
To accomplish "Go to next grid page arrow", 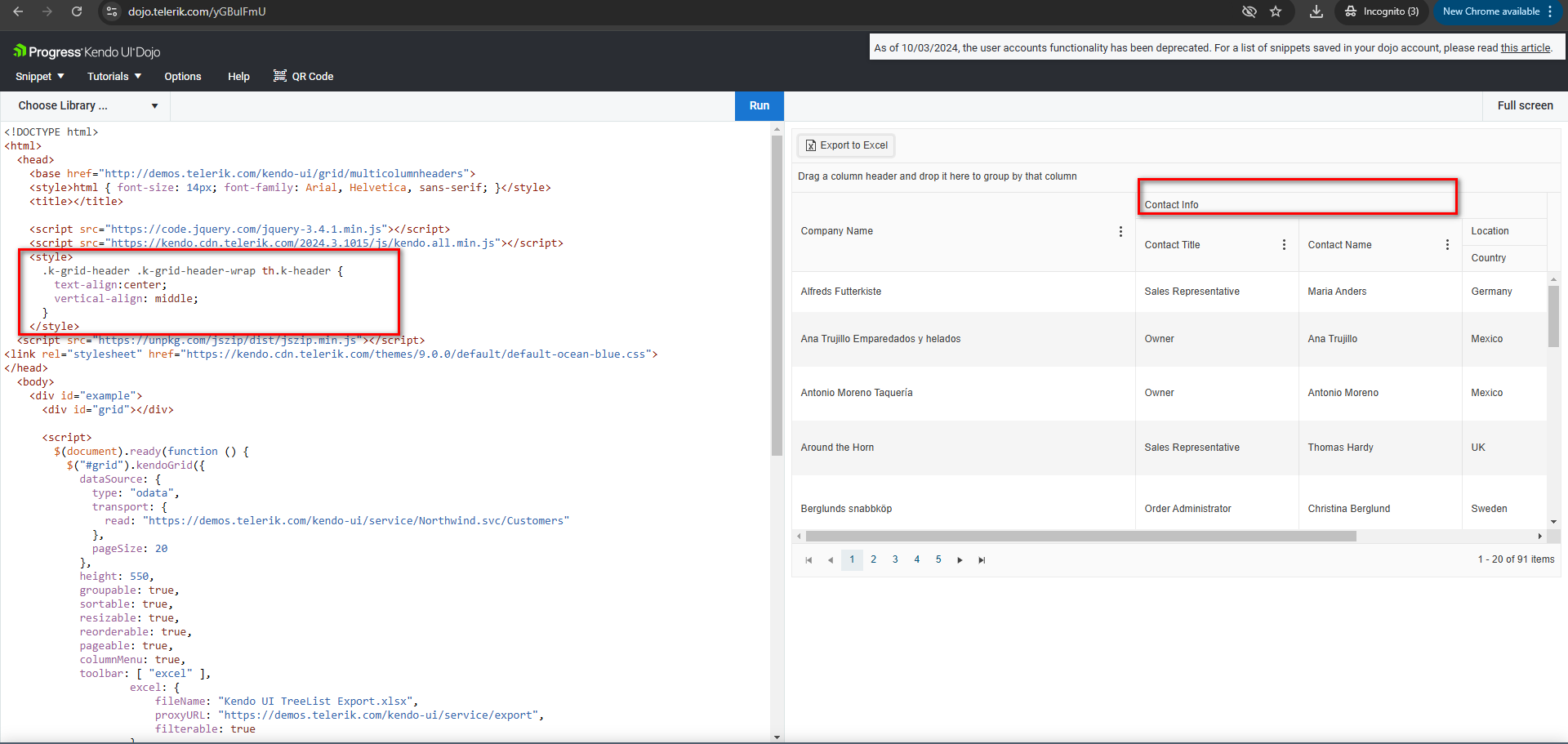I will [x=960, y=560].
